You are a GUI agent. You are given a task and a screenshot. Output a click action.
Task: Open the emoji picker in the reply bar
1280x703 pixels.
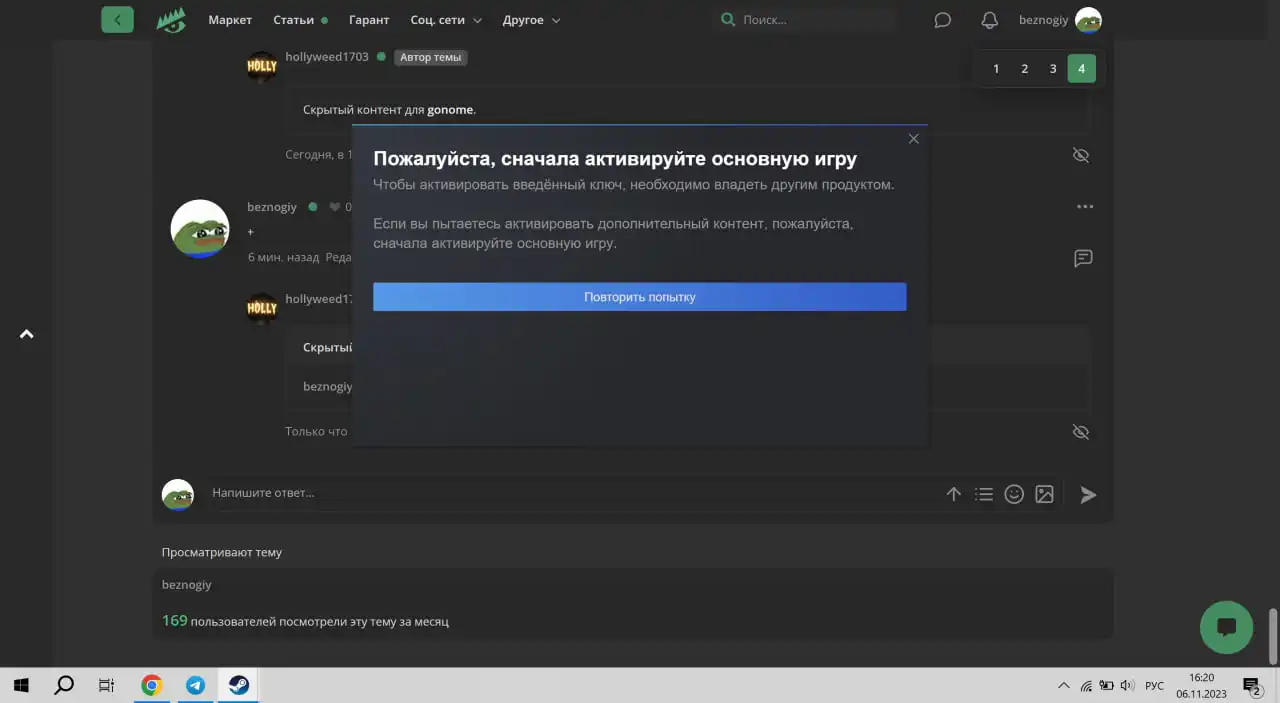(1014, 494)
